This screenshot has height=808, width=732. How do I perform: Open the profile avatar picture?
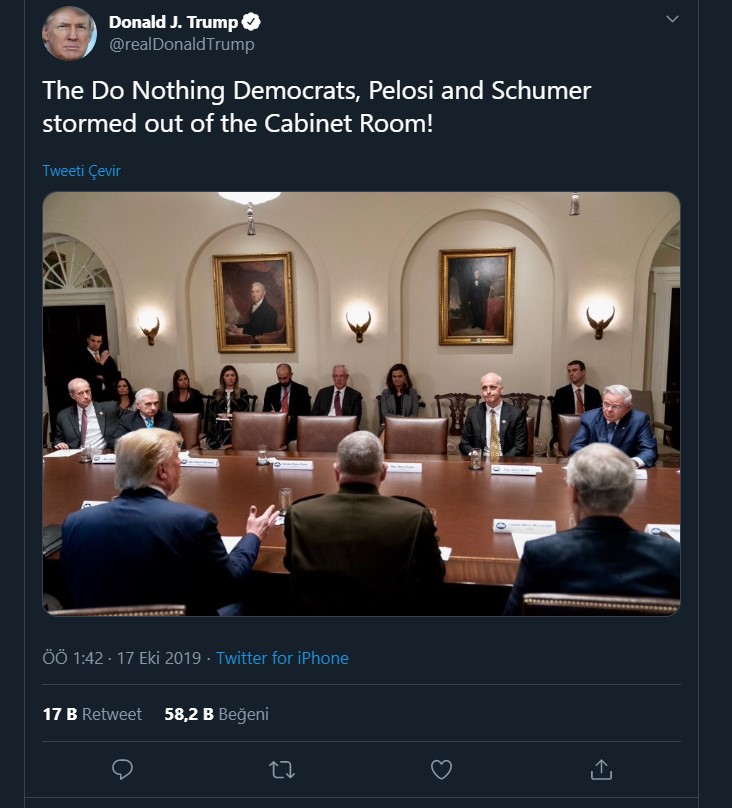[x=69, y=32]
